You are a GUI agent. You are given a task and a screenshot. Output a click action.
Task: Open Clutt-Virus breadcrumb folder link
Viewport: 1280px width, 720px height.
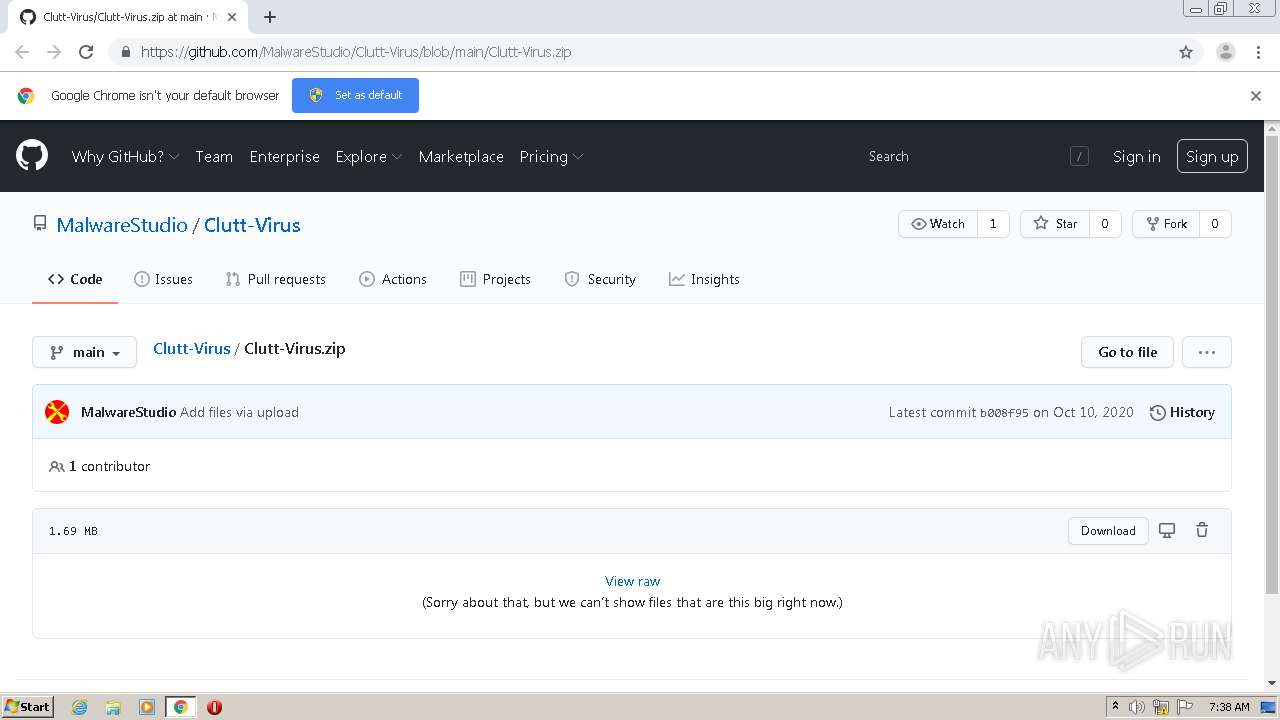pos(192,349)
